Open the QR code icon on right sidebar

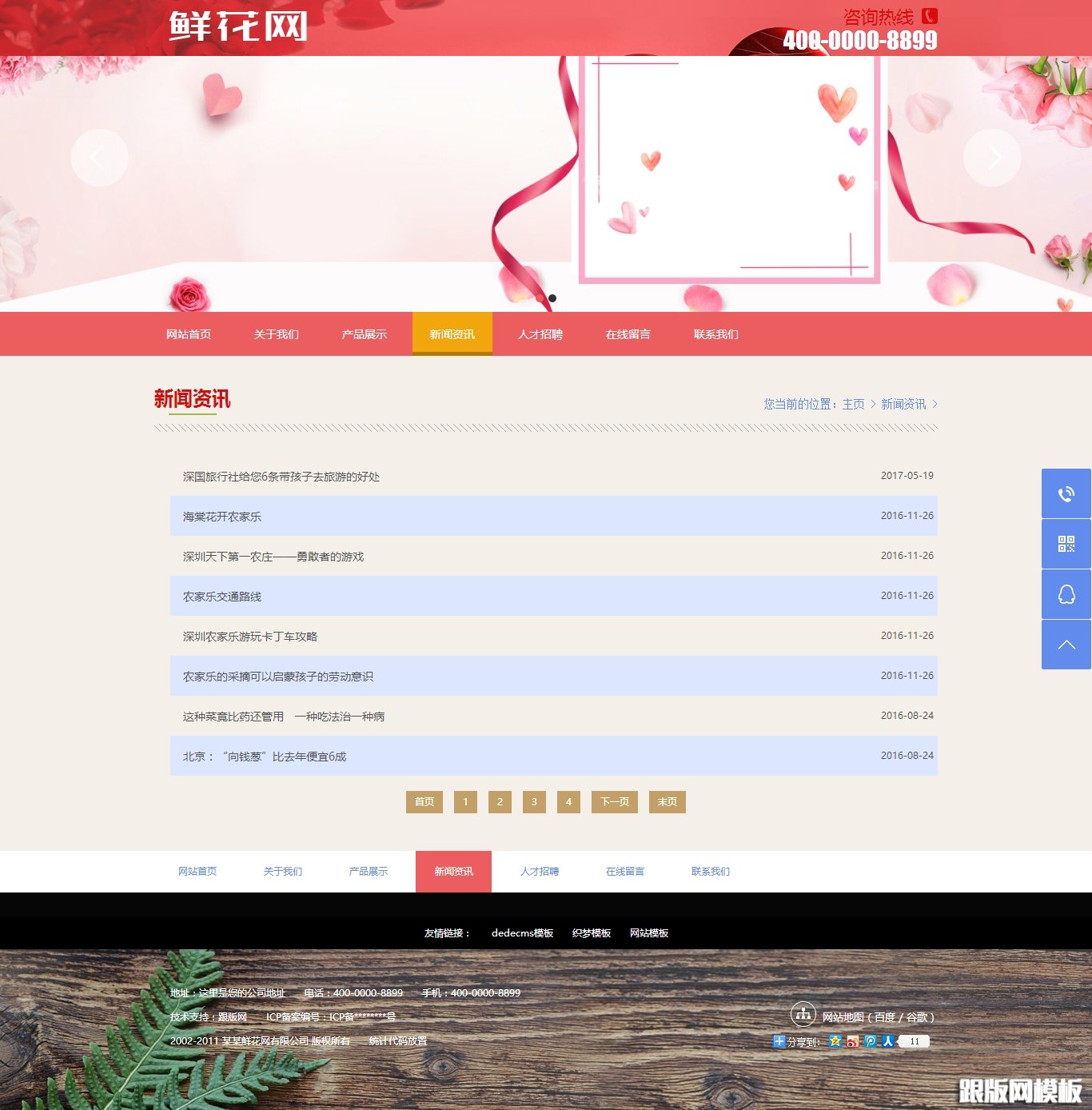pyautogui.click(x=1065, y=545)
